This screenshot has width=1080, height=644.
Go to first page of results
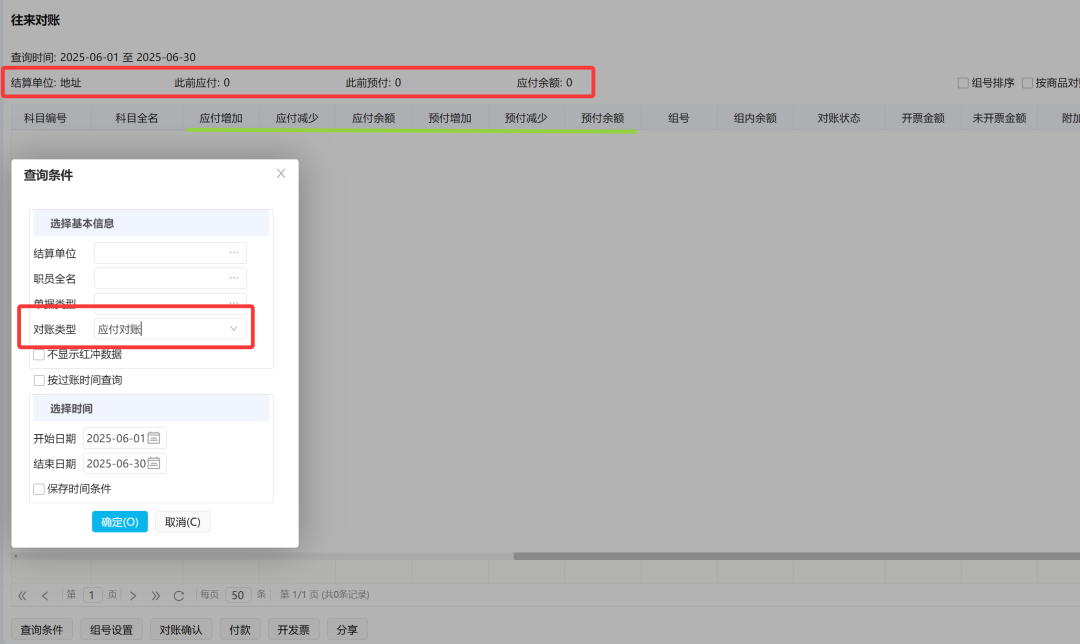(22, 595)
